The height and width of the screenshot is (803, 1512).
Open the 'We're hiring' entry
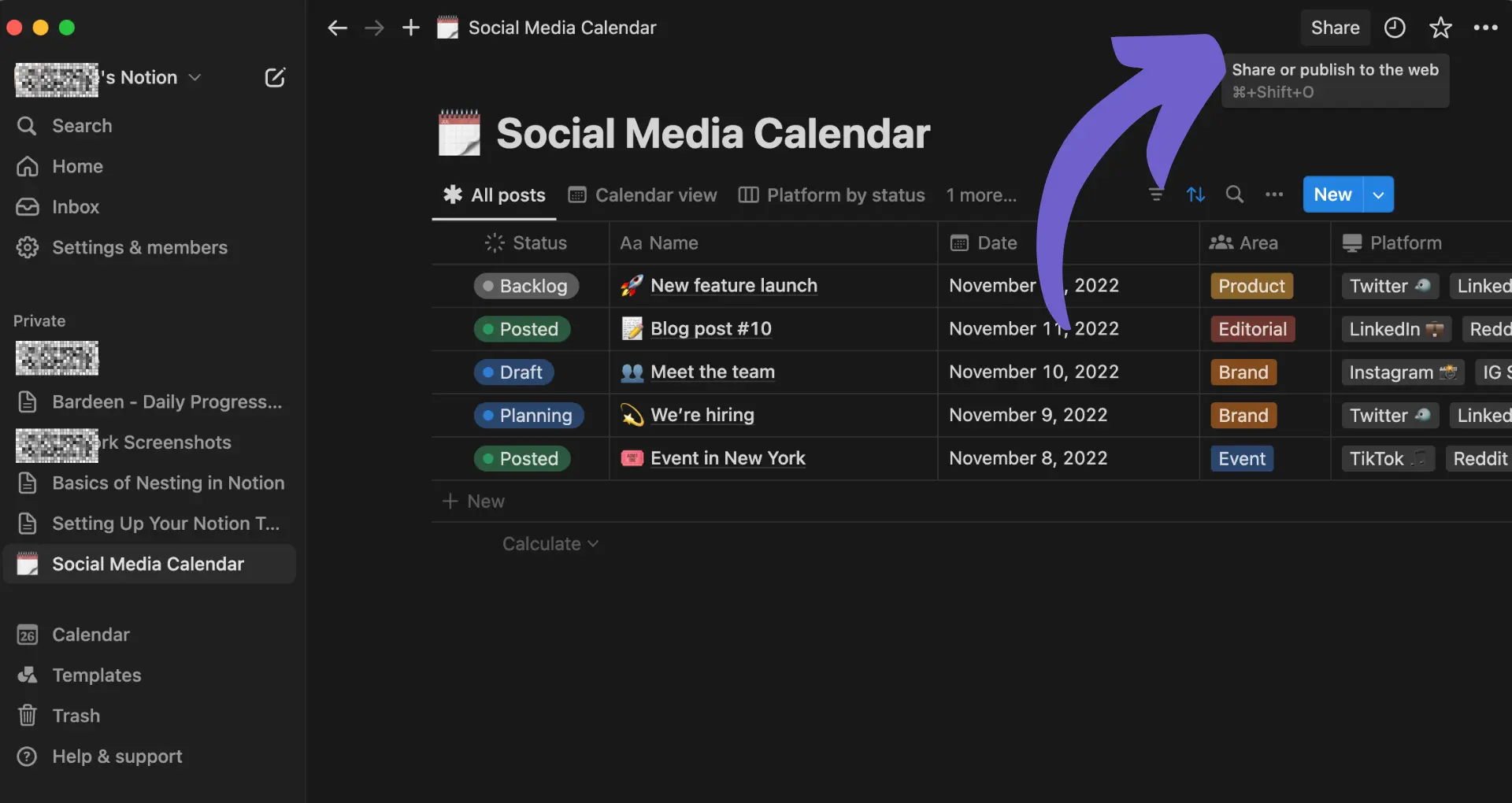[702, 415]
